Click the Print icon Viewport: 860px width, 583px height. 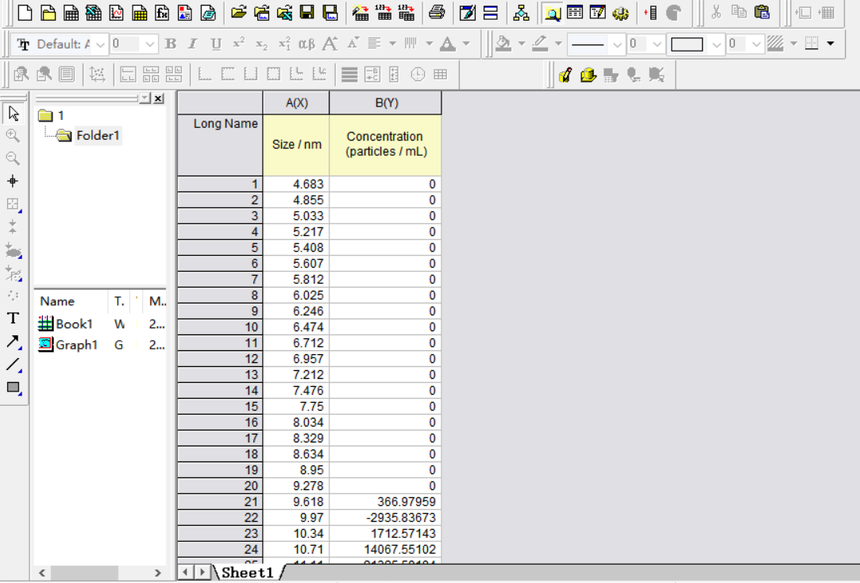point(437,13)
